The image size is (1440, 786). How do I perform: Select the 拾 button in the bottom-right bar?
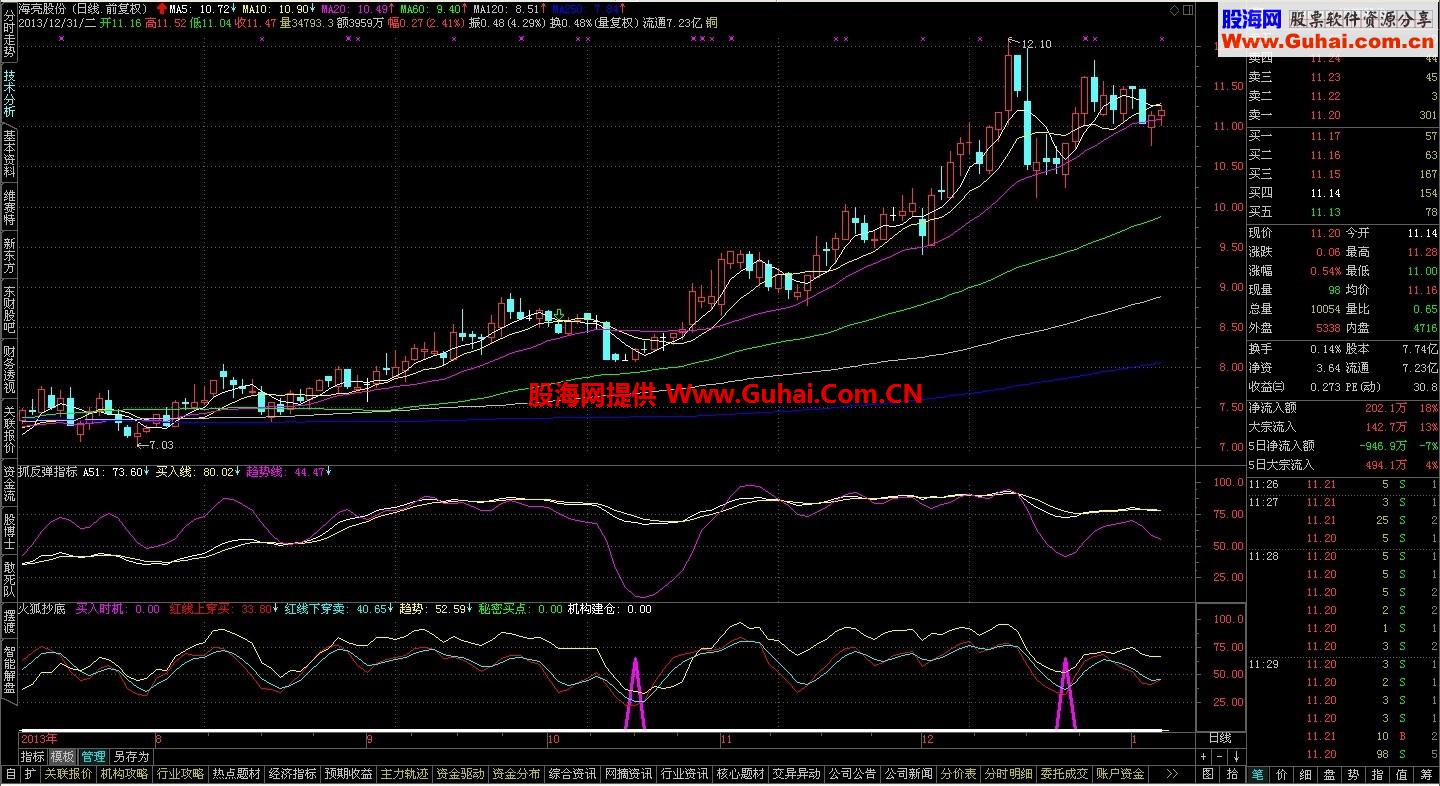tap(1232, 774)
